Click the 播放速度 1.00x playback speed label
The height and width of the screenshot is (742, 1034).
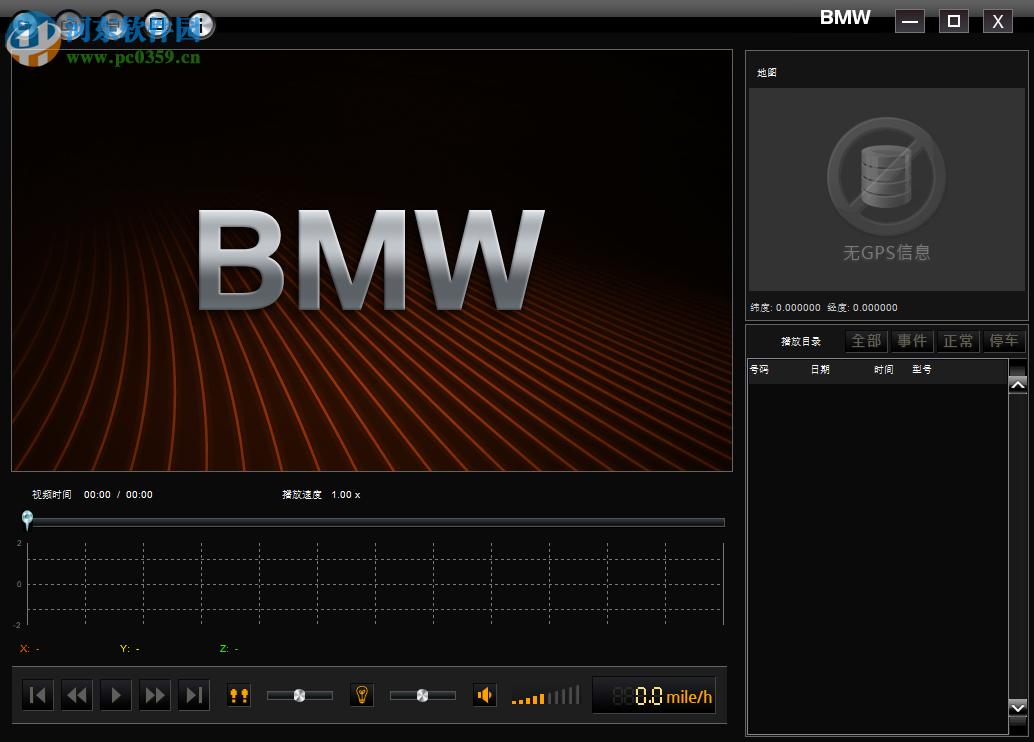pyautogui.click(x=323, y=494)
